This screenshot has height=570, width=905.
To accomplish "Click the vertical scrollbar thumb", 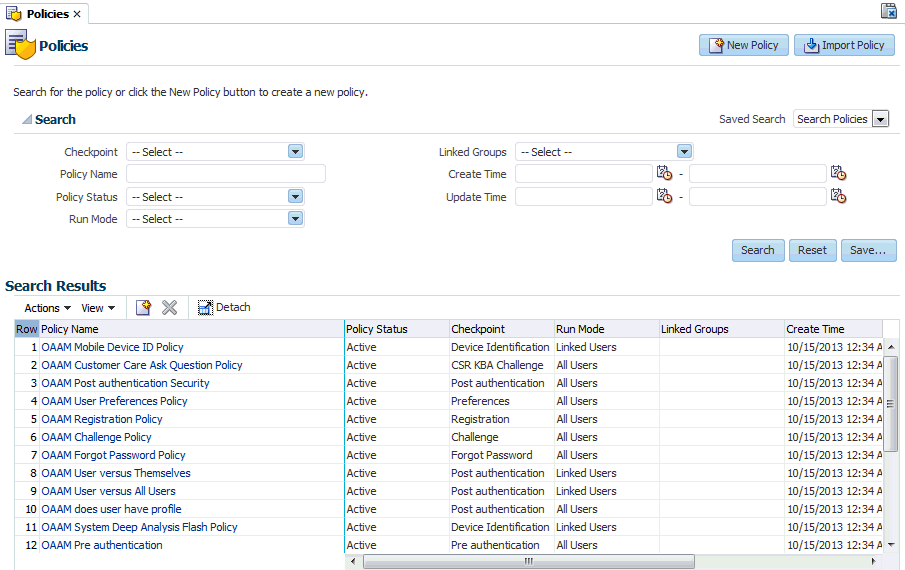I will pos(891,403).
